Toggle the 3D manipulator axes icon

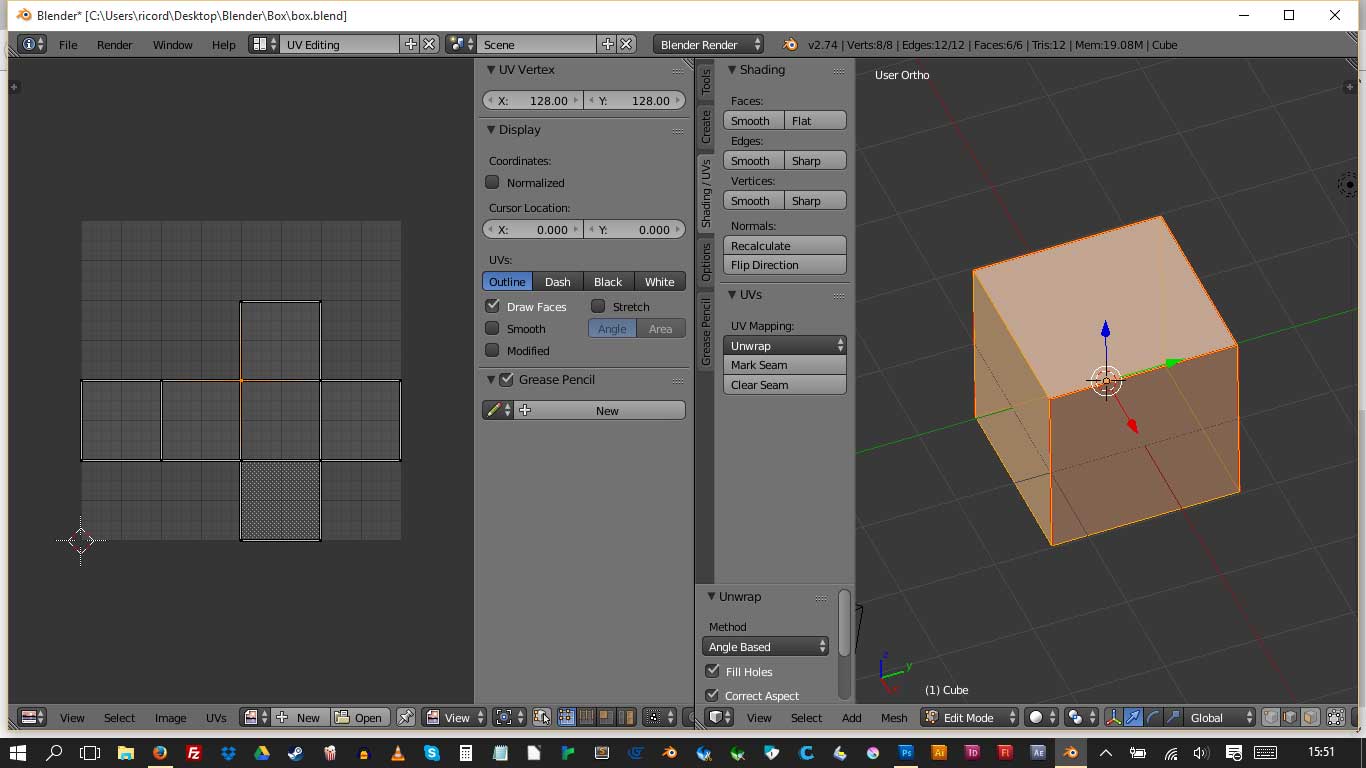click(x=1113, y=717)
